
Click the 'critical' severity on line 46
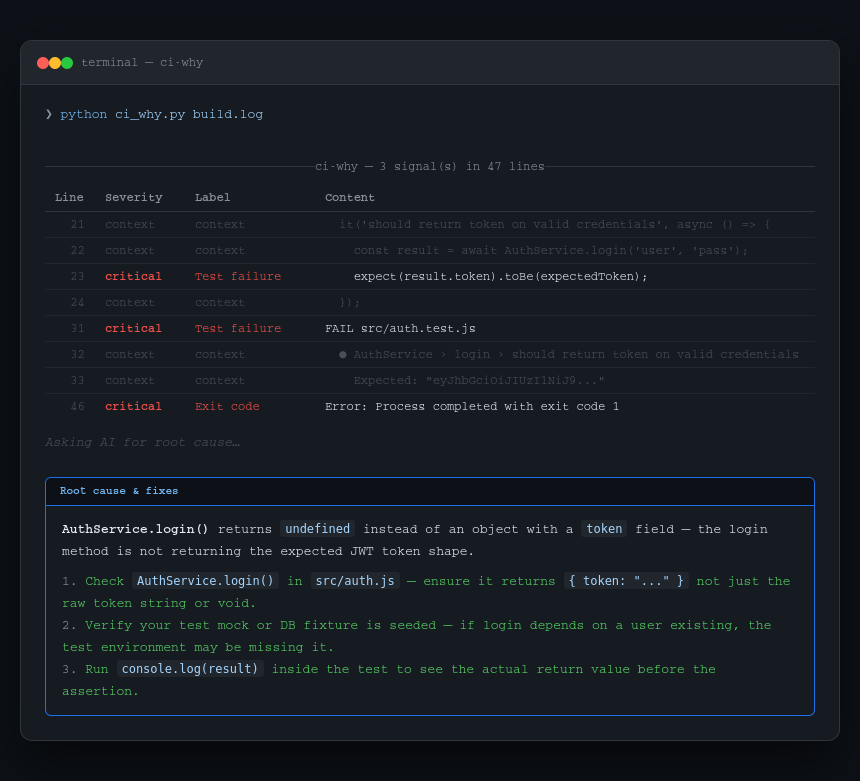pos(133,406)
